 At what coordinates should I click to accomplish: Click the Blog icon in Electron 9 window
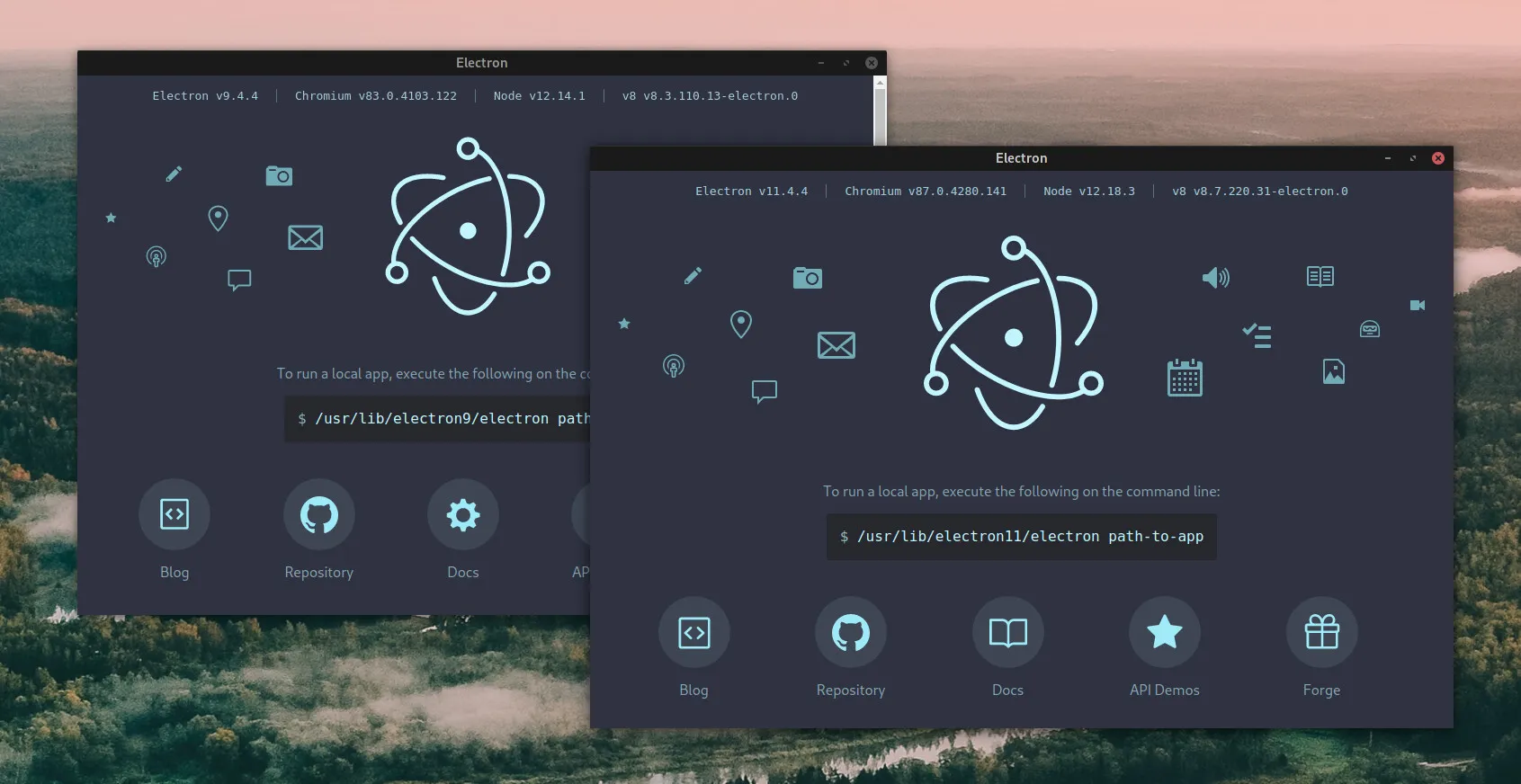(174, 514)
